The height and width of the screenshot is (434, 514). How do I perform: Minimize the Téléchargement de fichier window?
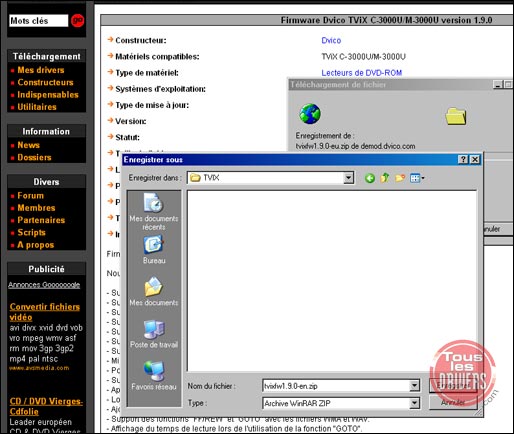coord(498,85)
